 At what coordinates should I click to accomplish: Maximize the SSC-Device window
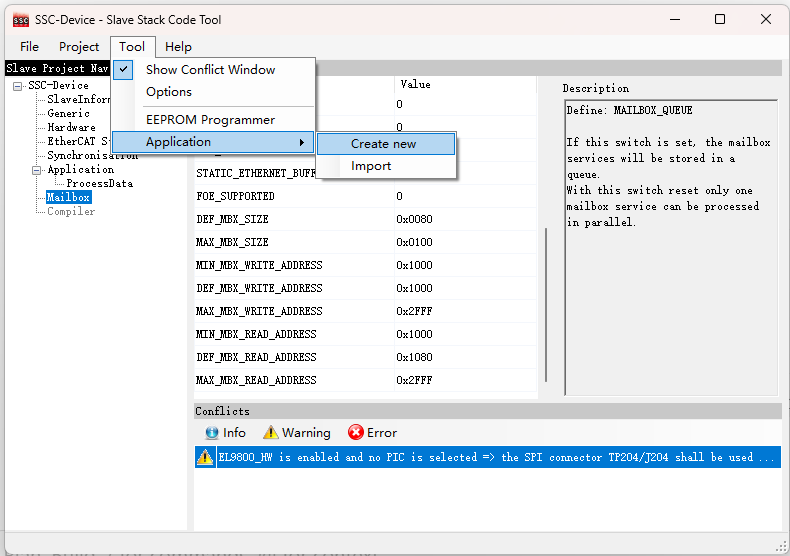click(720, 19)
